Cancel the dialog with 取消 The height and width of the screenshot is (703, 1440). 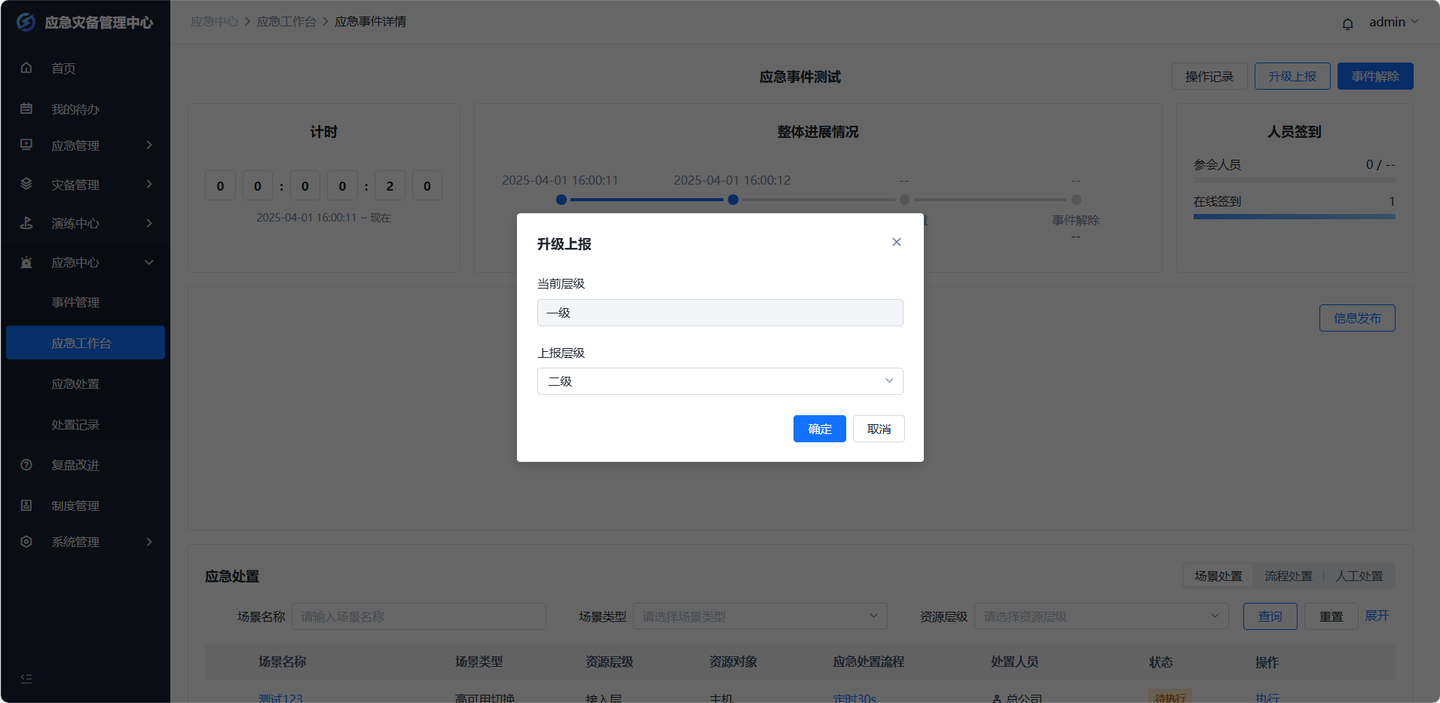(879, 429)
